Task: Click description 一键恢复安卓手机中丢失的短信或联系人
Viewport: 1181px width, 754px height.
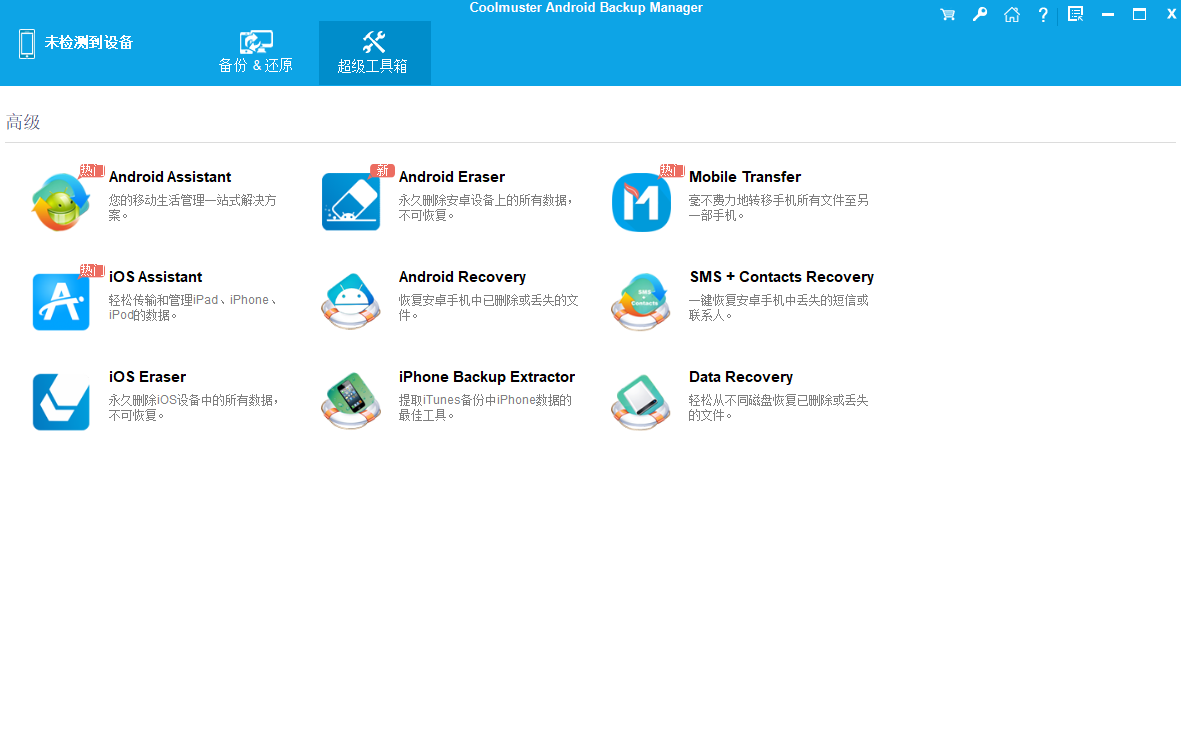Action: coord(779,307)
